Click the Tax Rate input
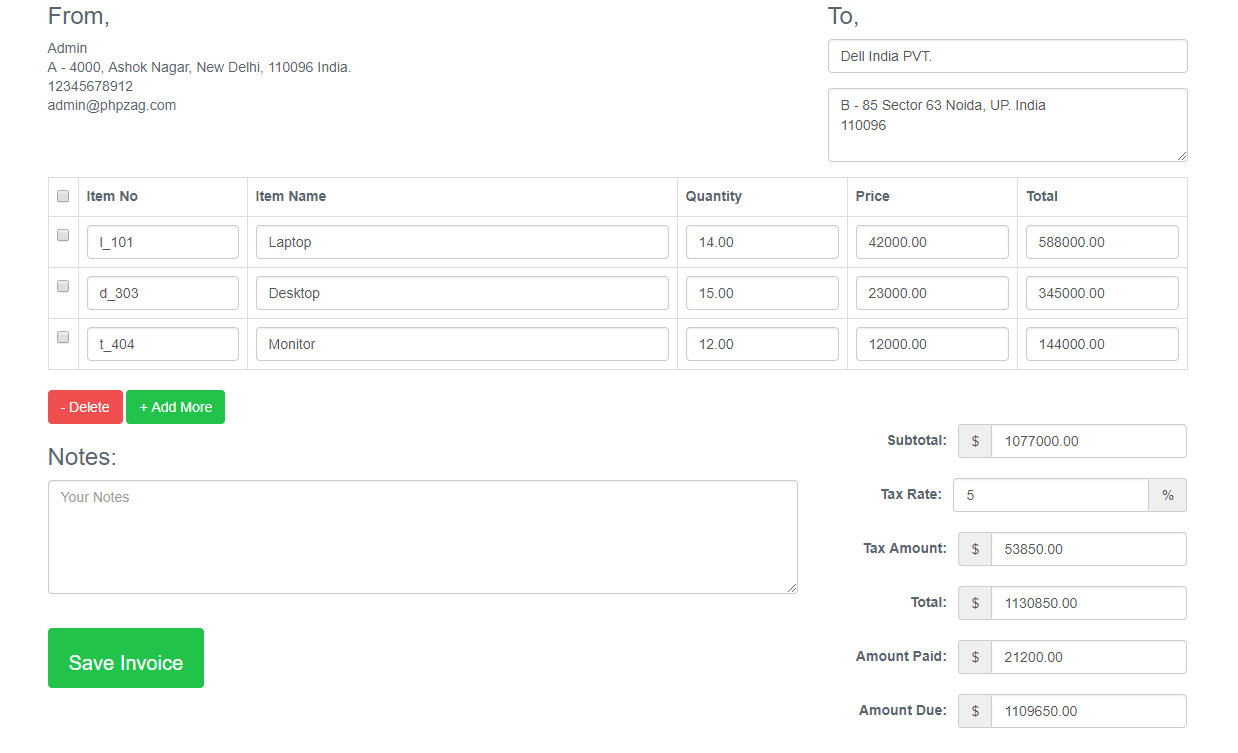 (x=1050, y=494)
